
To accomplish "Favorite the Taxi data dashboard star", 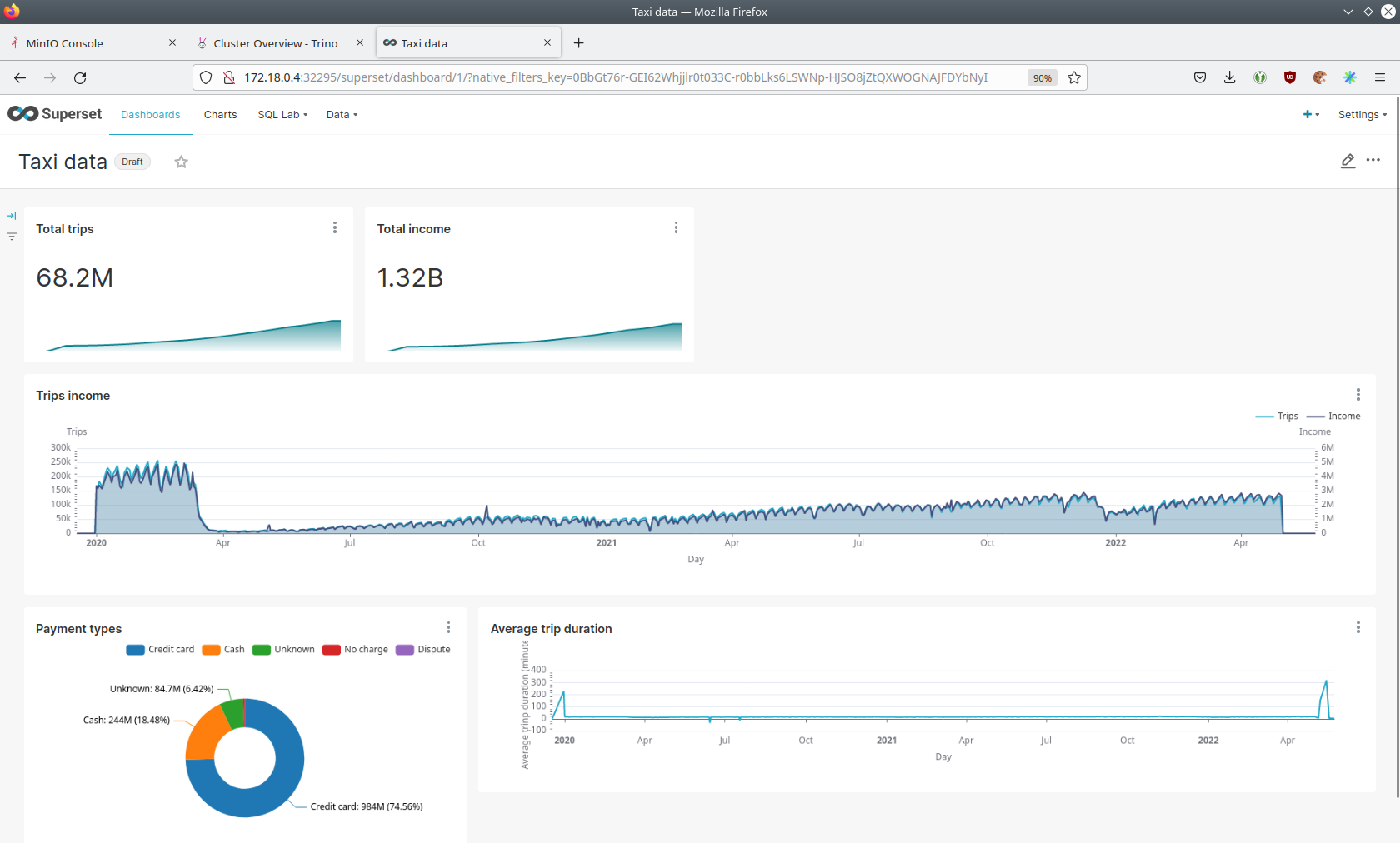I will (181, 162).
